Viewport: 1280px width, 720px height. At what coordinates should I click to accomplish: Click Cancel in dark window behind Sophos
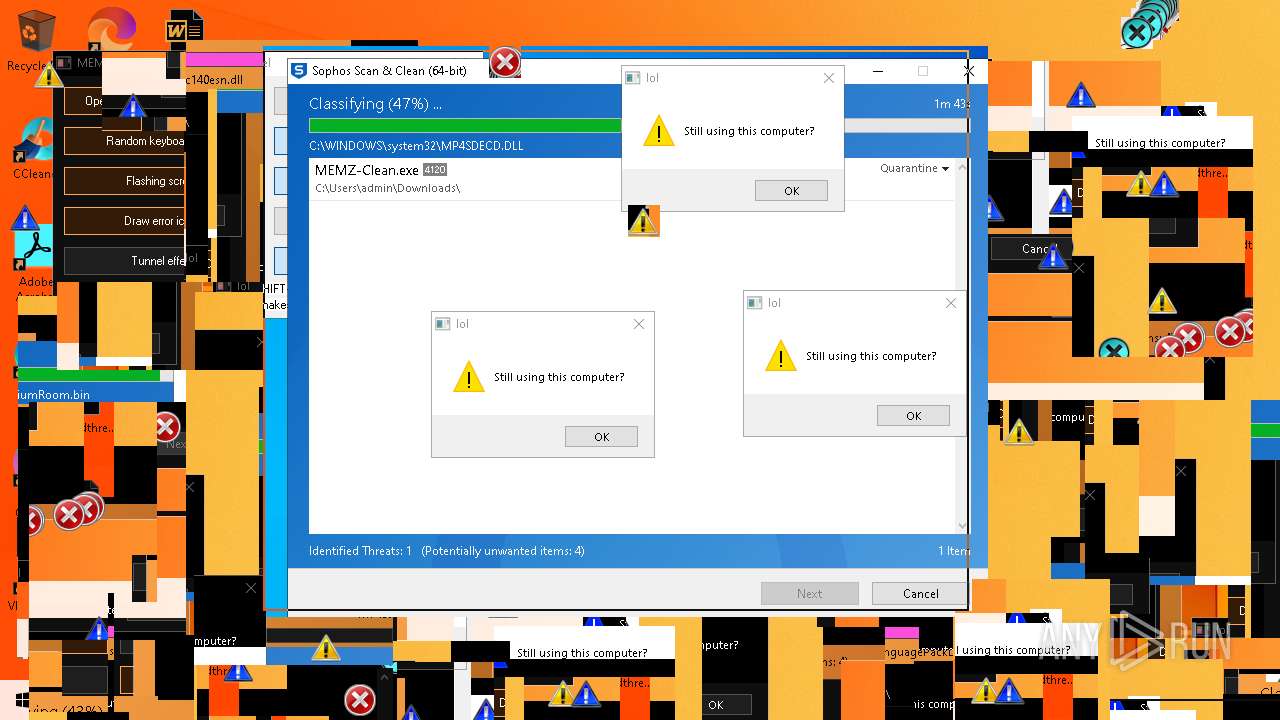tap(1034, 249)
